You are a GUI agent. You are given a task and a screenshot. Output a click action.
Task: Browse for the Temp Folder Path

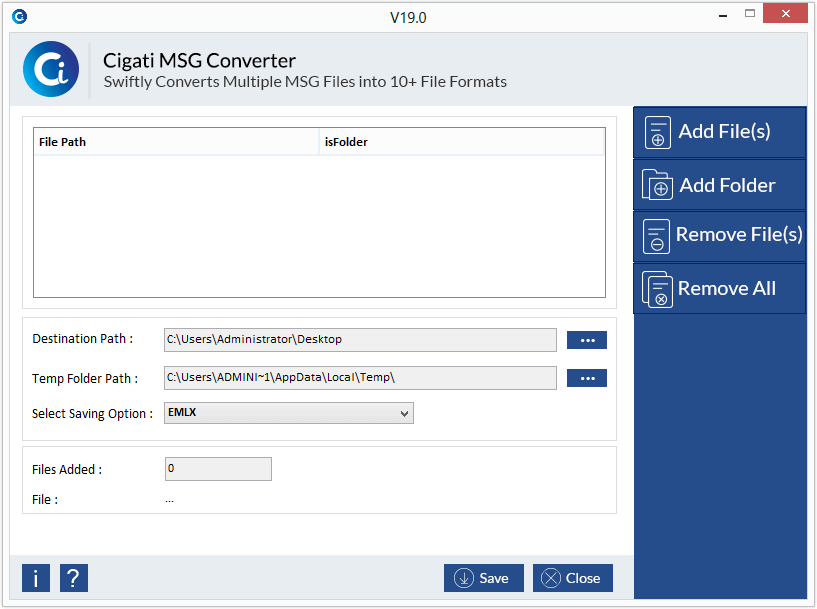tap(587, 378)
